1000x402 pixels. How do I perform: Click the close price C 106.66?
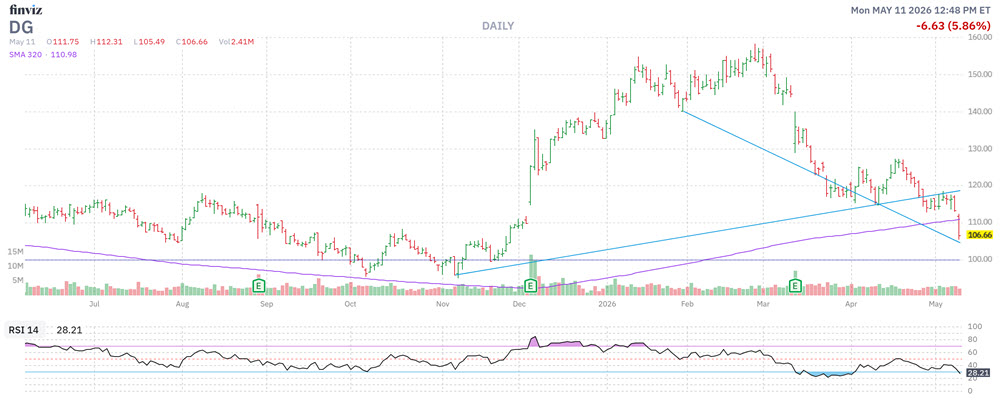click(192, 42)
